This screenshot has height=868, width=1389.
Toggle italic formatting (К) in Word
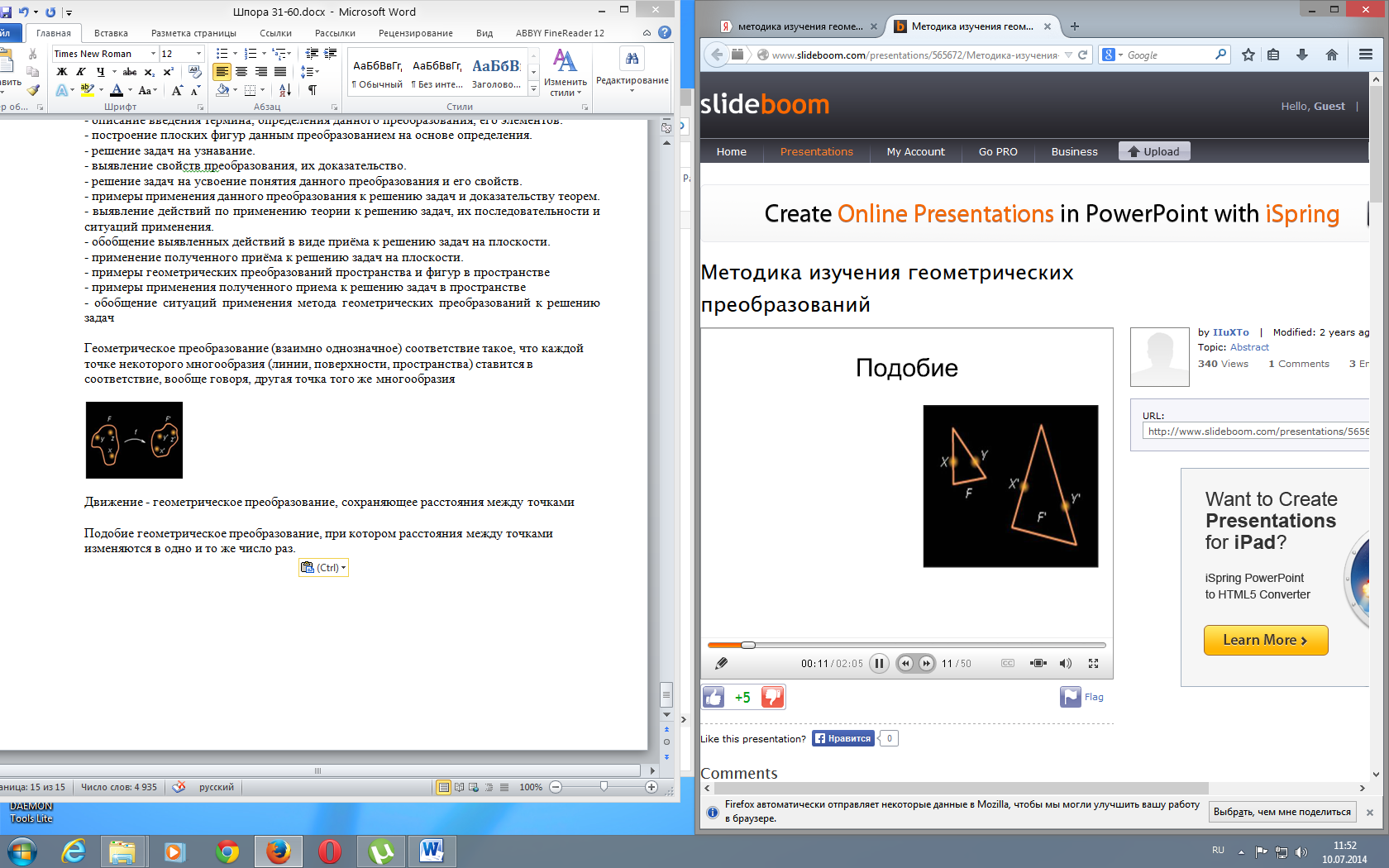tap(81, 72)
